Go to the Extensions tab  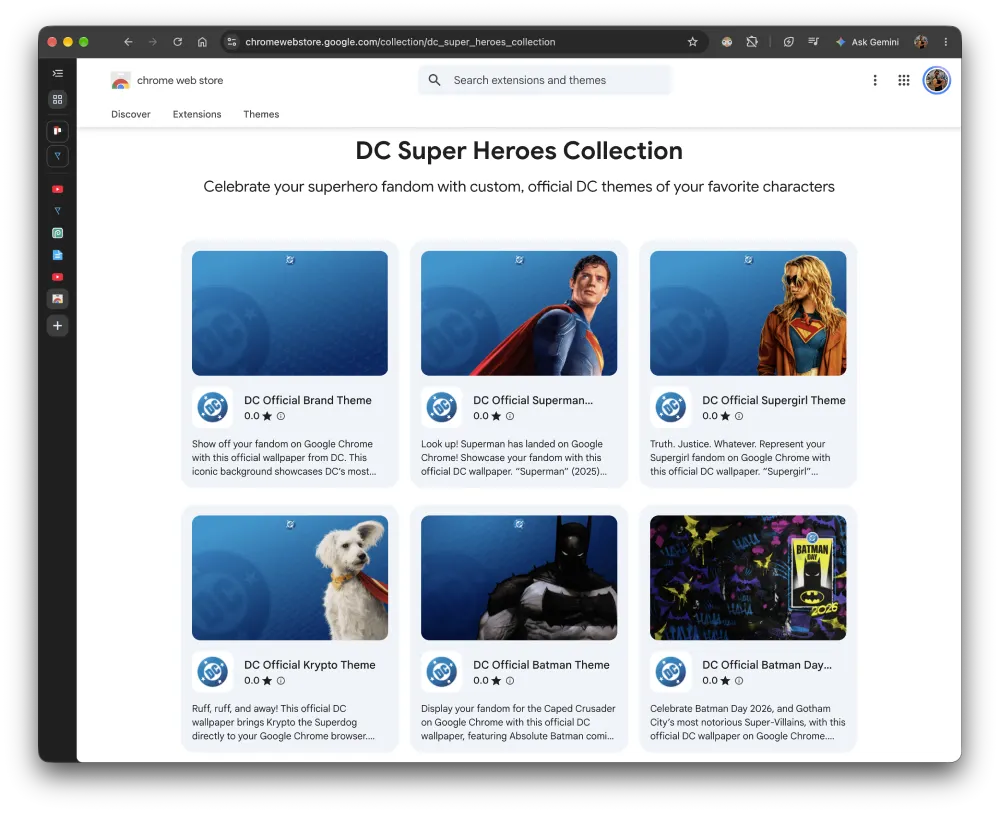(x=197, y=114)
